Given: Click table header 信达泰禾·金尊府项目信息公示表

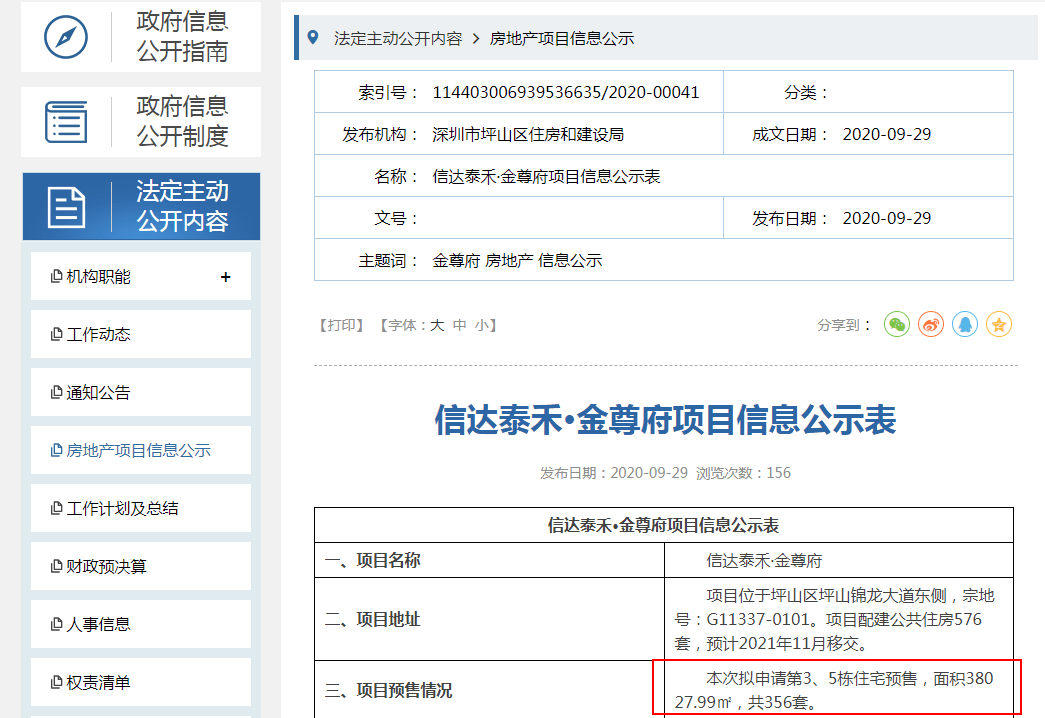Looking at the screenshot, I should 663,525.
